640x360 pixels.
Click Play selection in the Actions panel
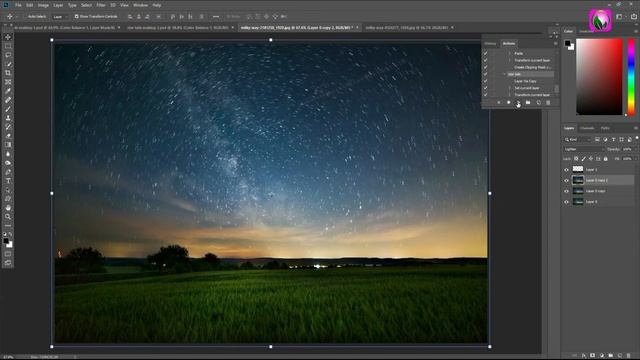click(x=518, y=103)
